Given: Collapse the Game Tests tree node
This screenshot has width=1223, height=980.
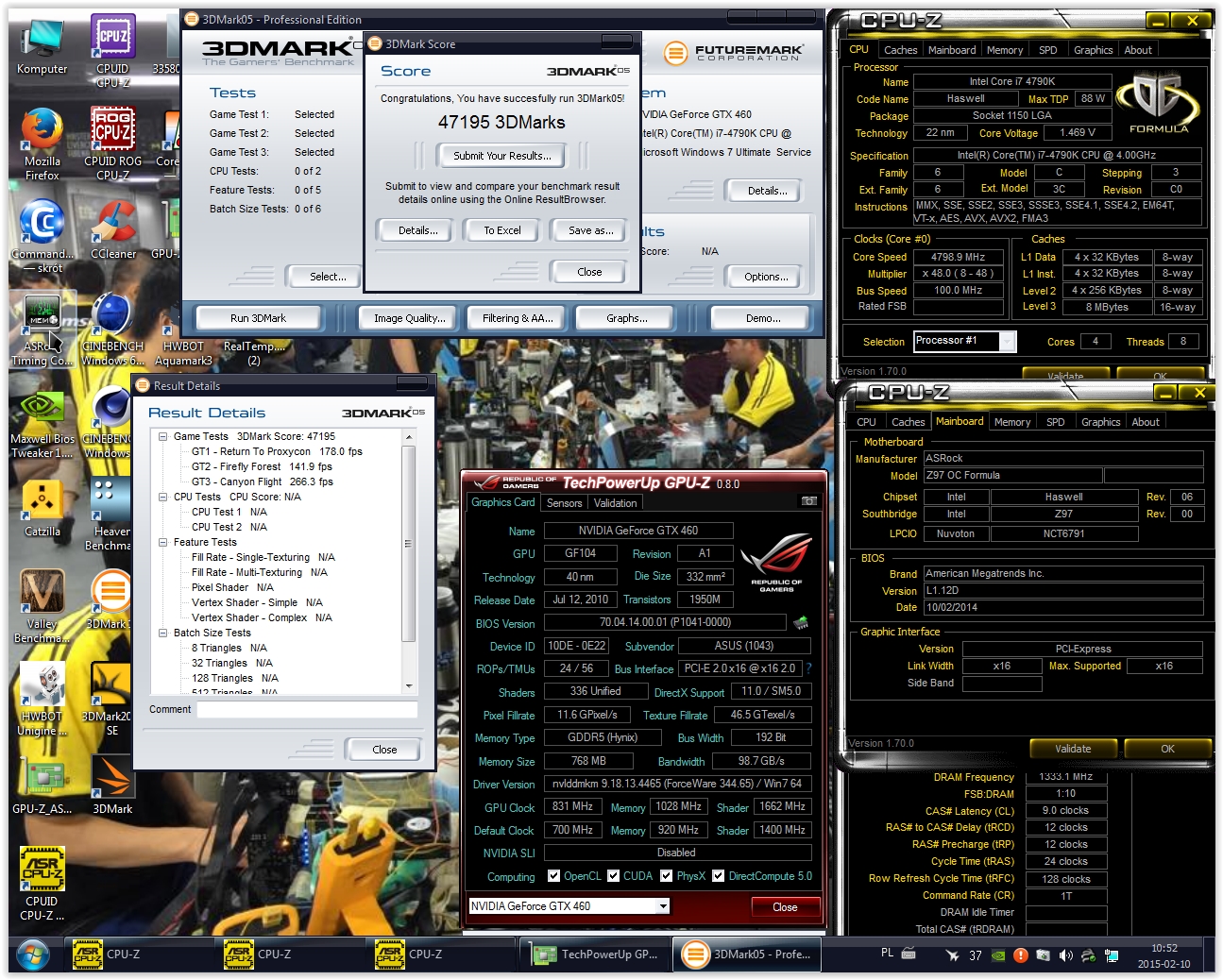Looking at the screenshot, I should (163, 436).
